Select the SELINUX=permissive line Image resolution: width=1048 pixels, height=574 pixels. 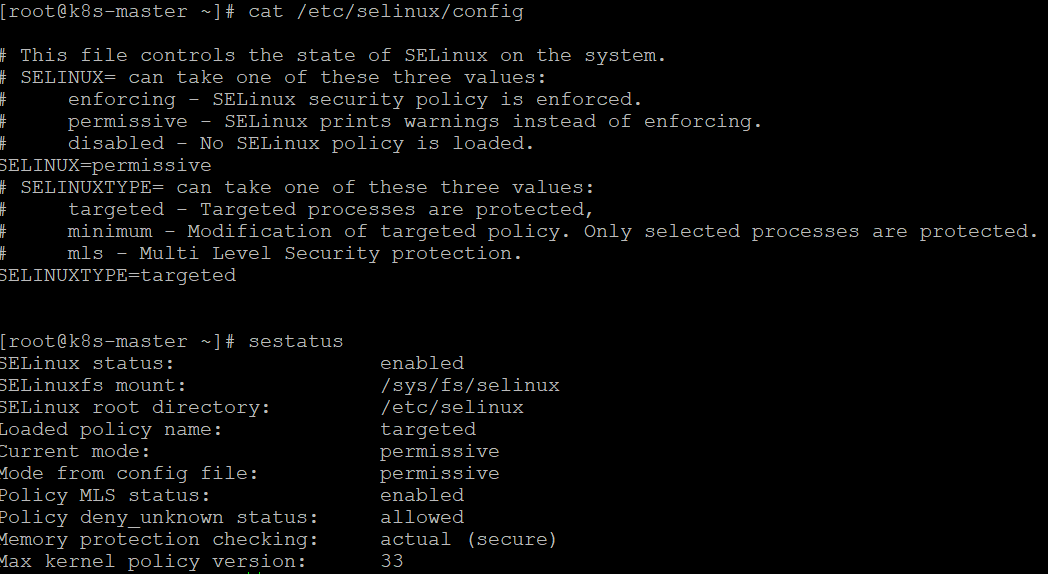coord(106,165)
